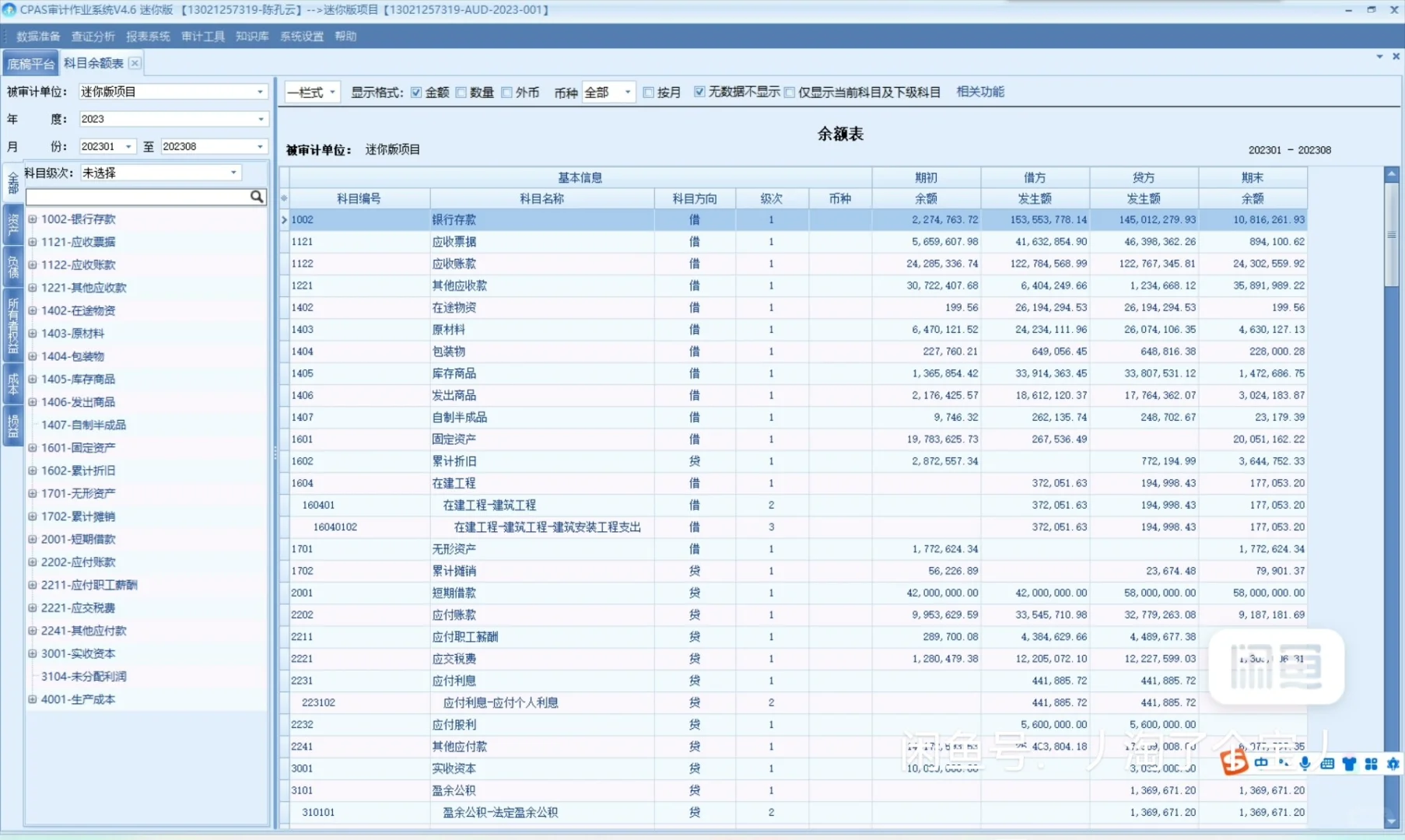Expand the 1002-银行存款 tree node icon
This screenshot has height=840, width=1405.
[x=33, y=219]
